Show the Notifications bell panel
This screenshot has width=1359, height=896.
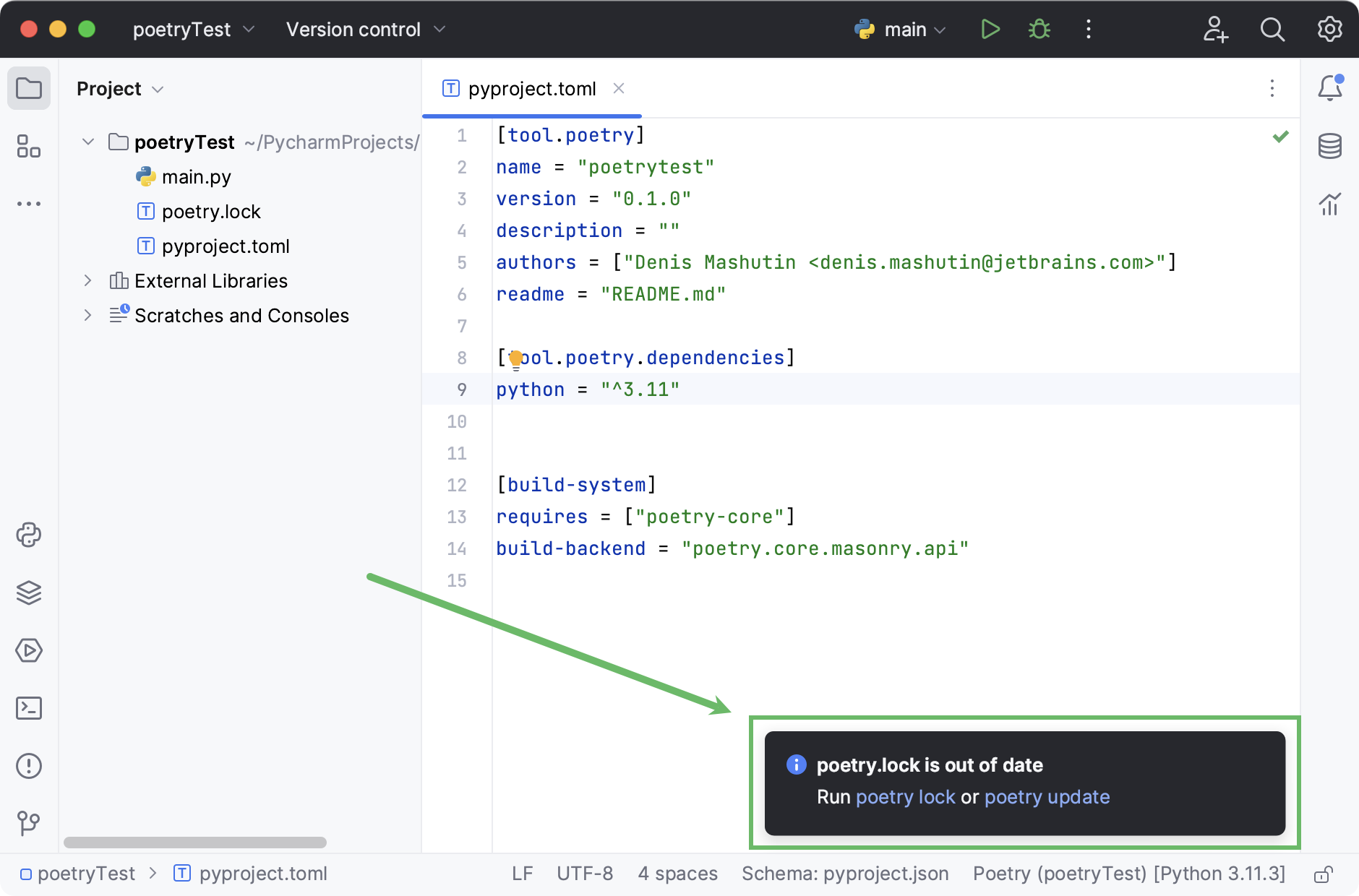tap(1329, 88)
